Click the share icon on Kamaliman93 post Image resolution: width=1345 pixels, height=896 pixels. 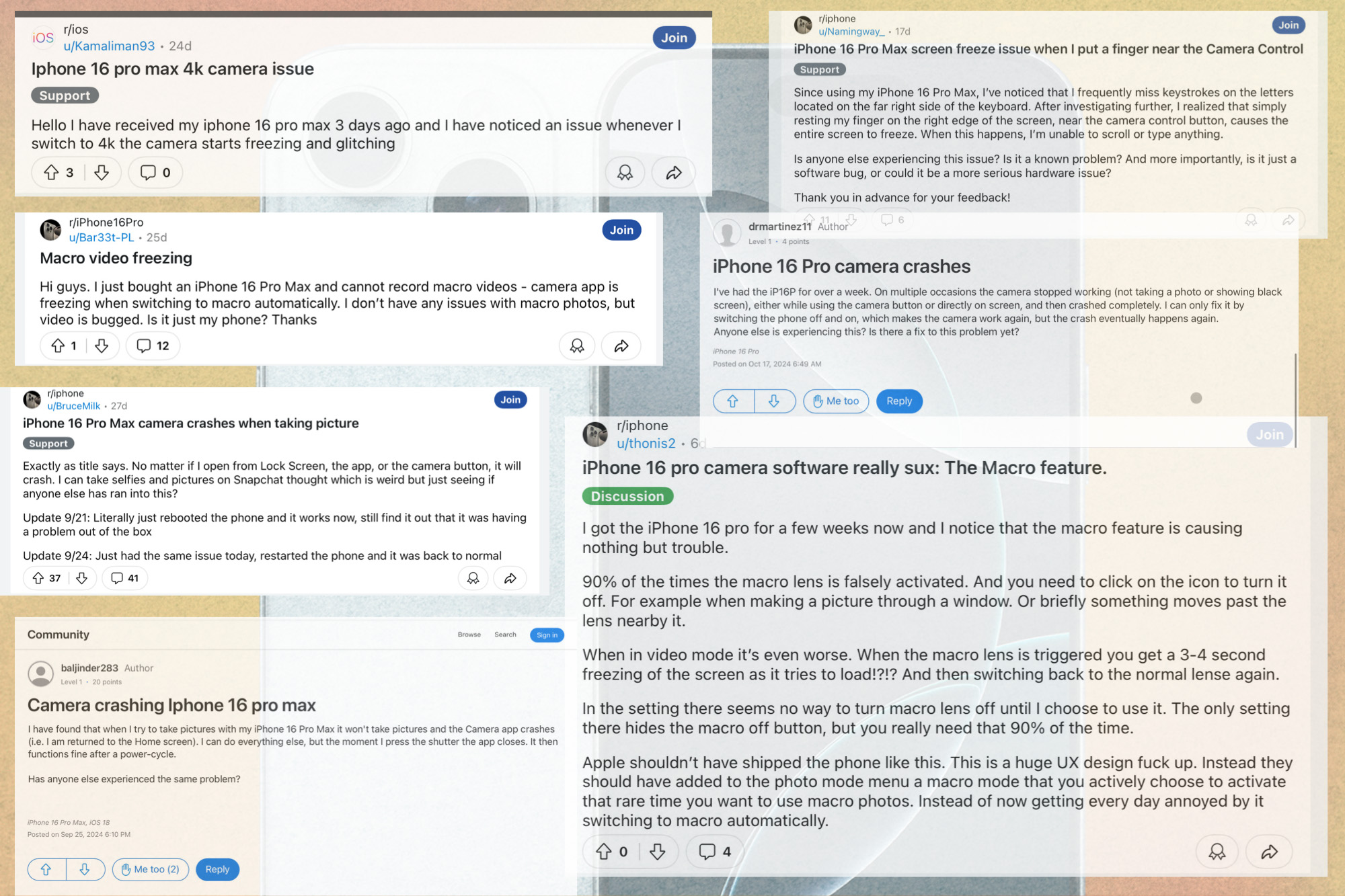coord(678,172)
